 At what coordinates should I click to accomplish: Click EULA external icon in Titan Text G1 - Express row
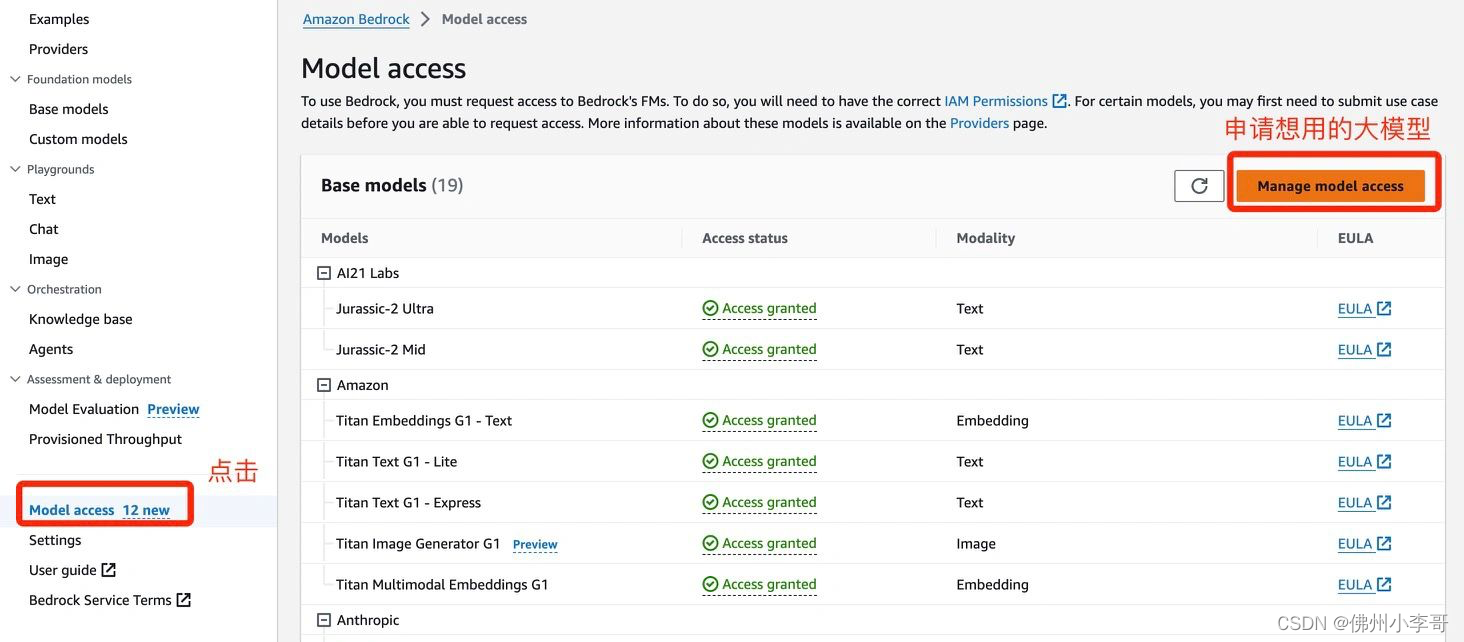point(1384,502)
